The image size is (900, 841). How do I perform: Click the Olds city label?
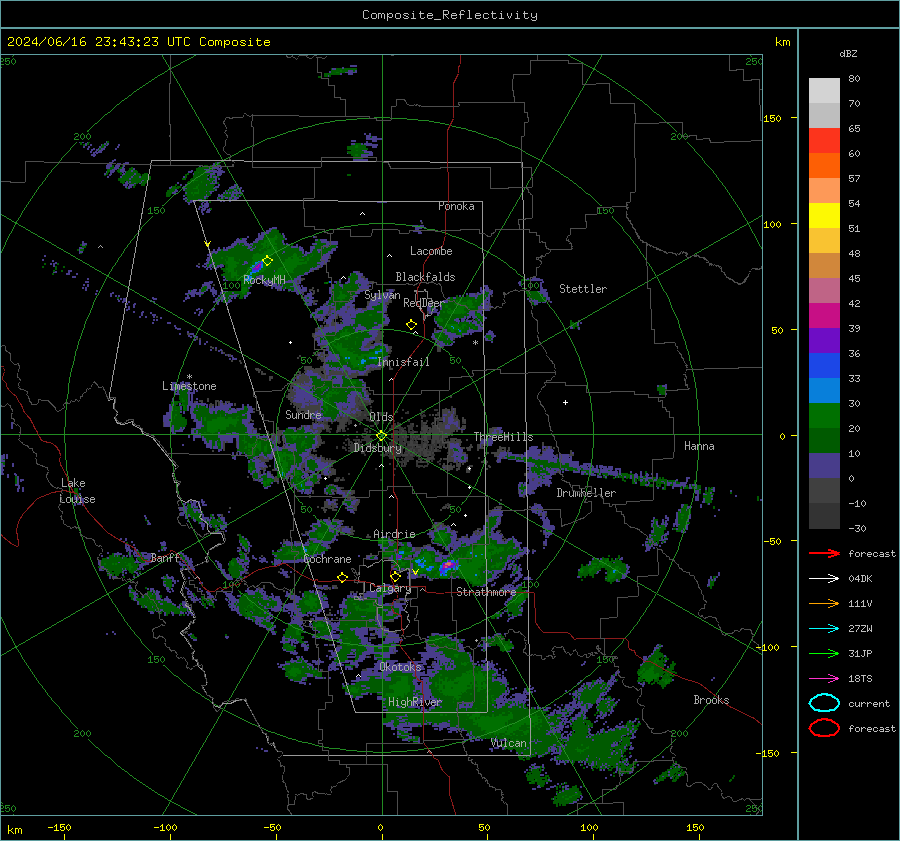(x=381, y=417)
